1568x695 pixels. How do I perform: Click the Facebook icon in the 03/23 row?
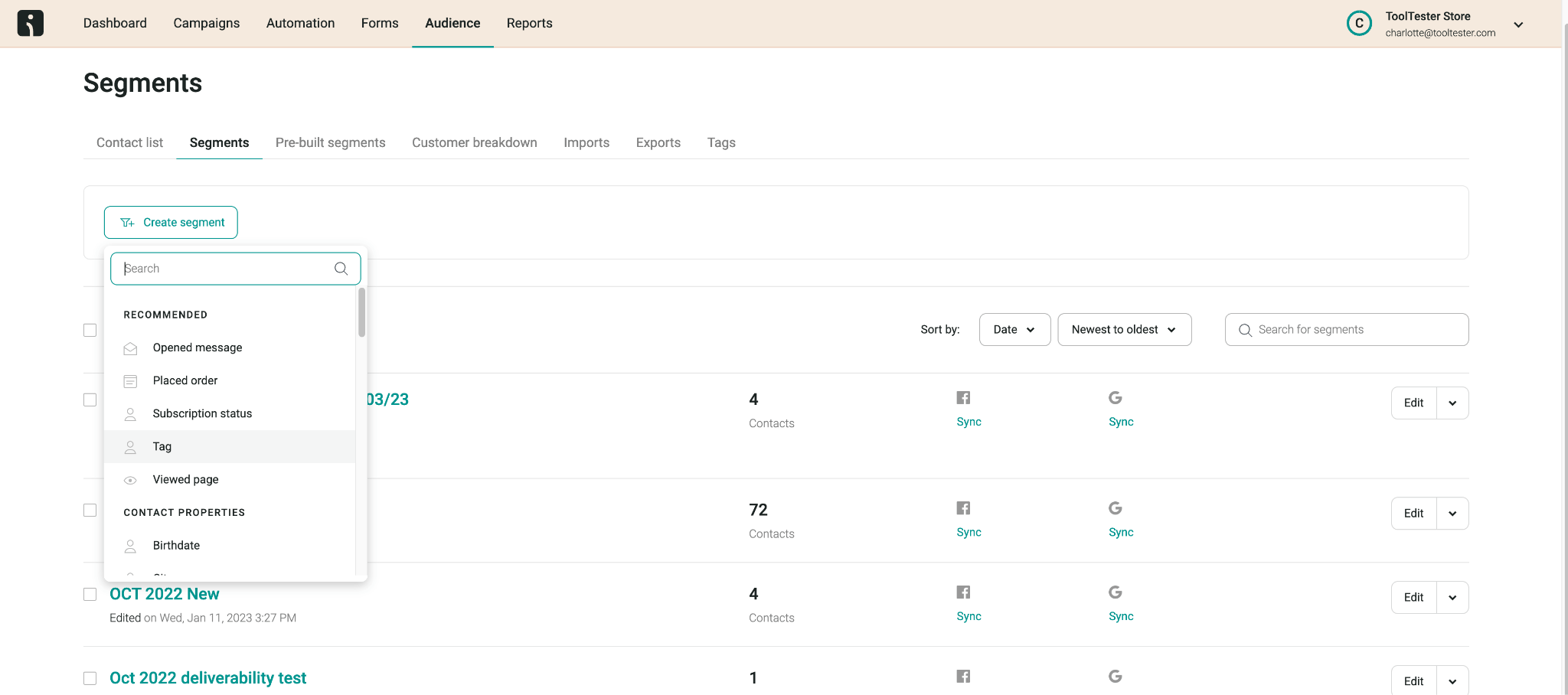tap(963, 397)
